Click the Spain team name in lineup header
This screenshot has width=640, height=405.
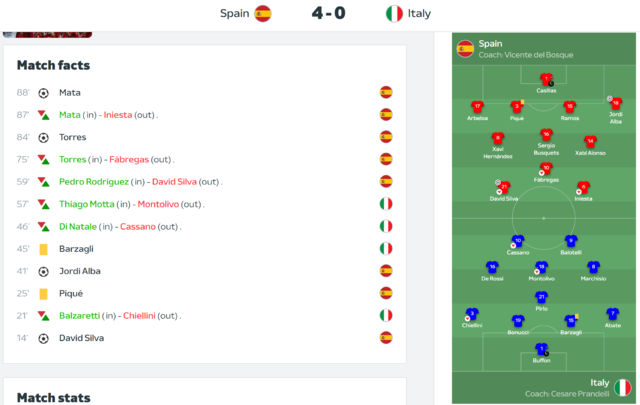click(x=490, y=44)
